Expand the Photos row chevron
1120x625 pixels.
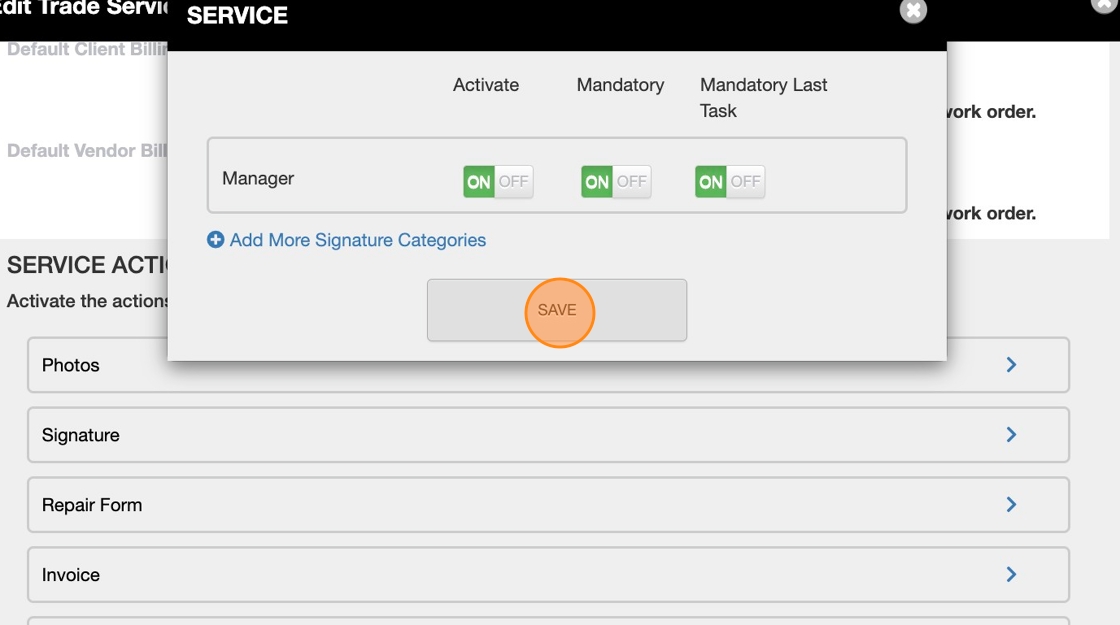click(1011, 365)
